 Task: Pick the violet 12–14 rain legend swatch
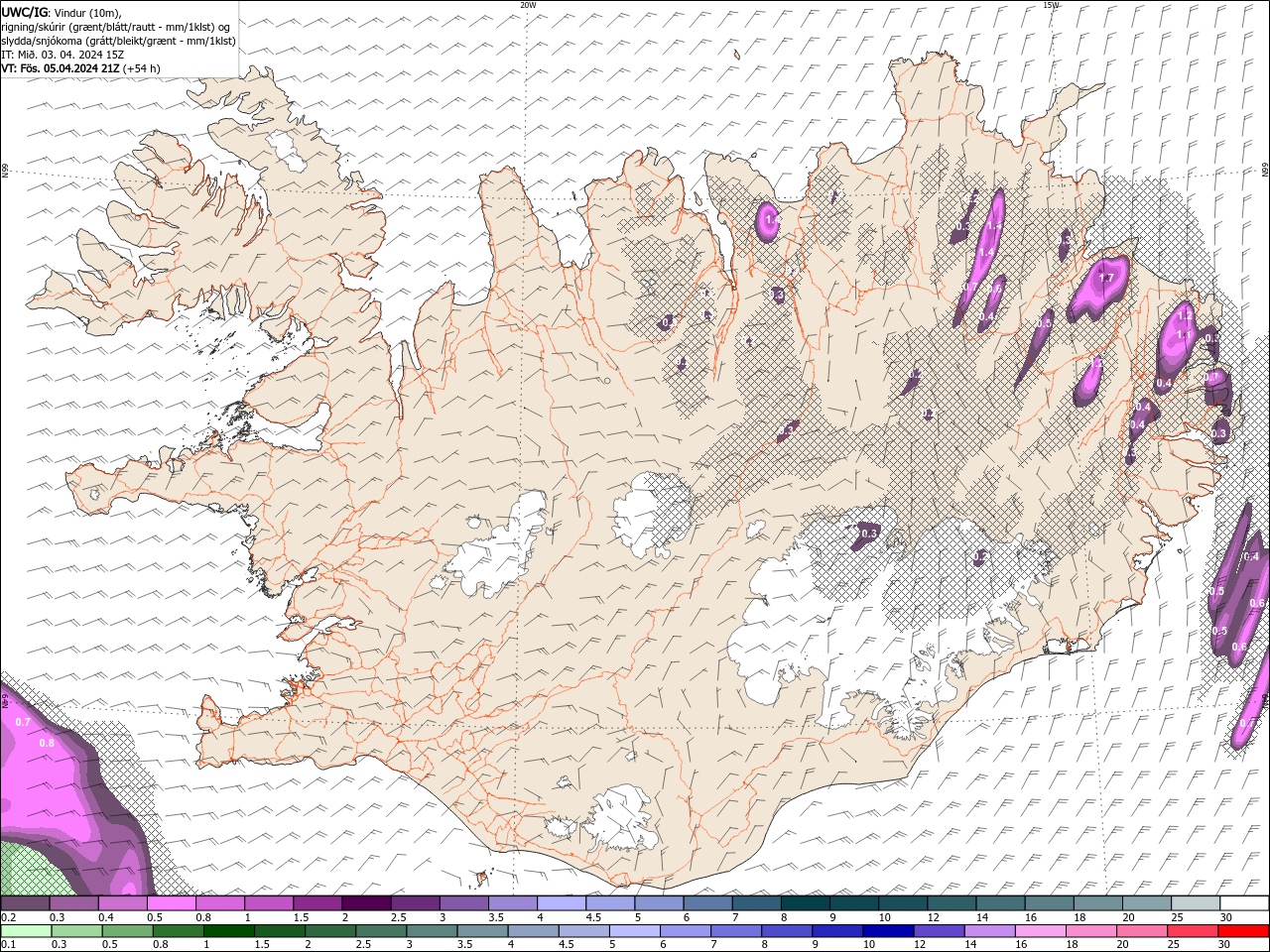click(x=939, y=931)
